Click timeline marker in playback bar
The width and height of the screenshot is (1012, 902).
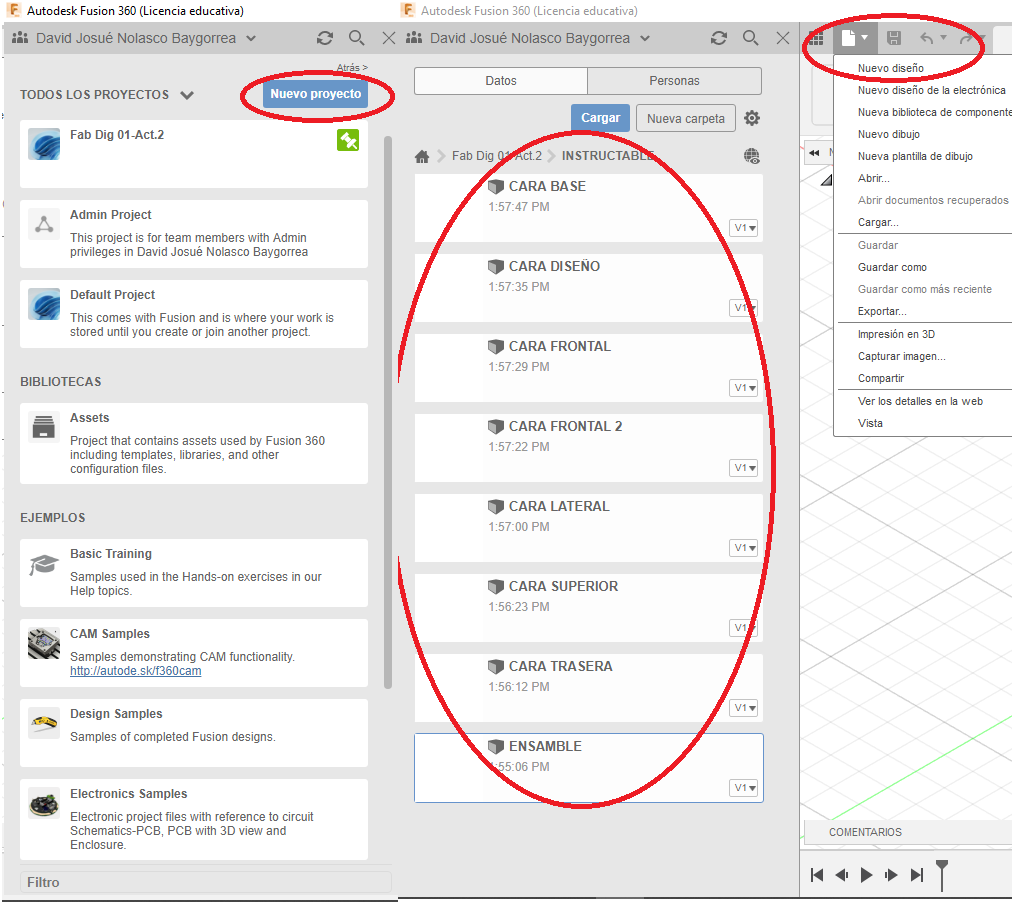point(942,875)
